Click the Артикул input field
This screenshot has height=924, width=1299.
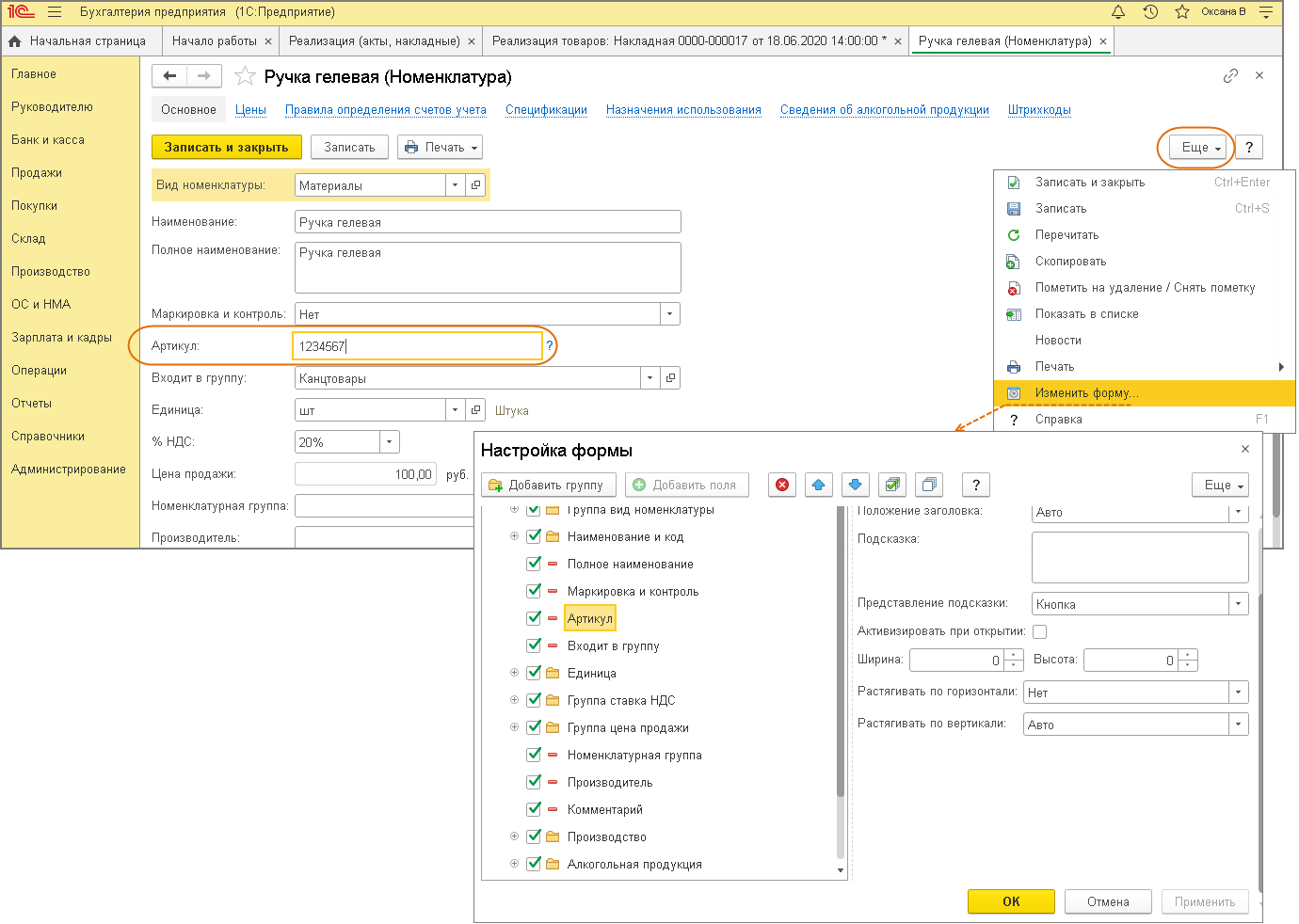pyautogui.click(x=418, y=346)
